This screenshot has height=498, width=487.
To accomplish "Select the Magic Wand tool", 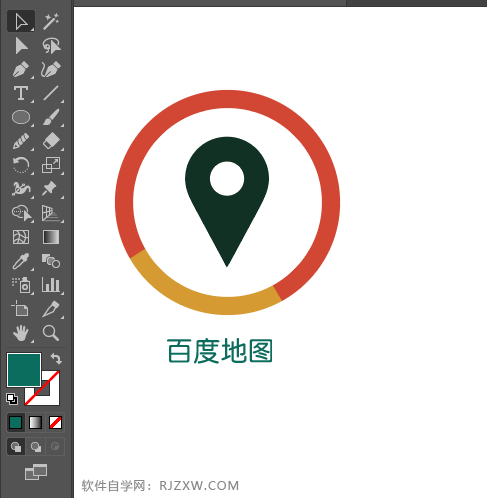I will coord(51,21).
